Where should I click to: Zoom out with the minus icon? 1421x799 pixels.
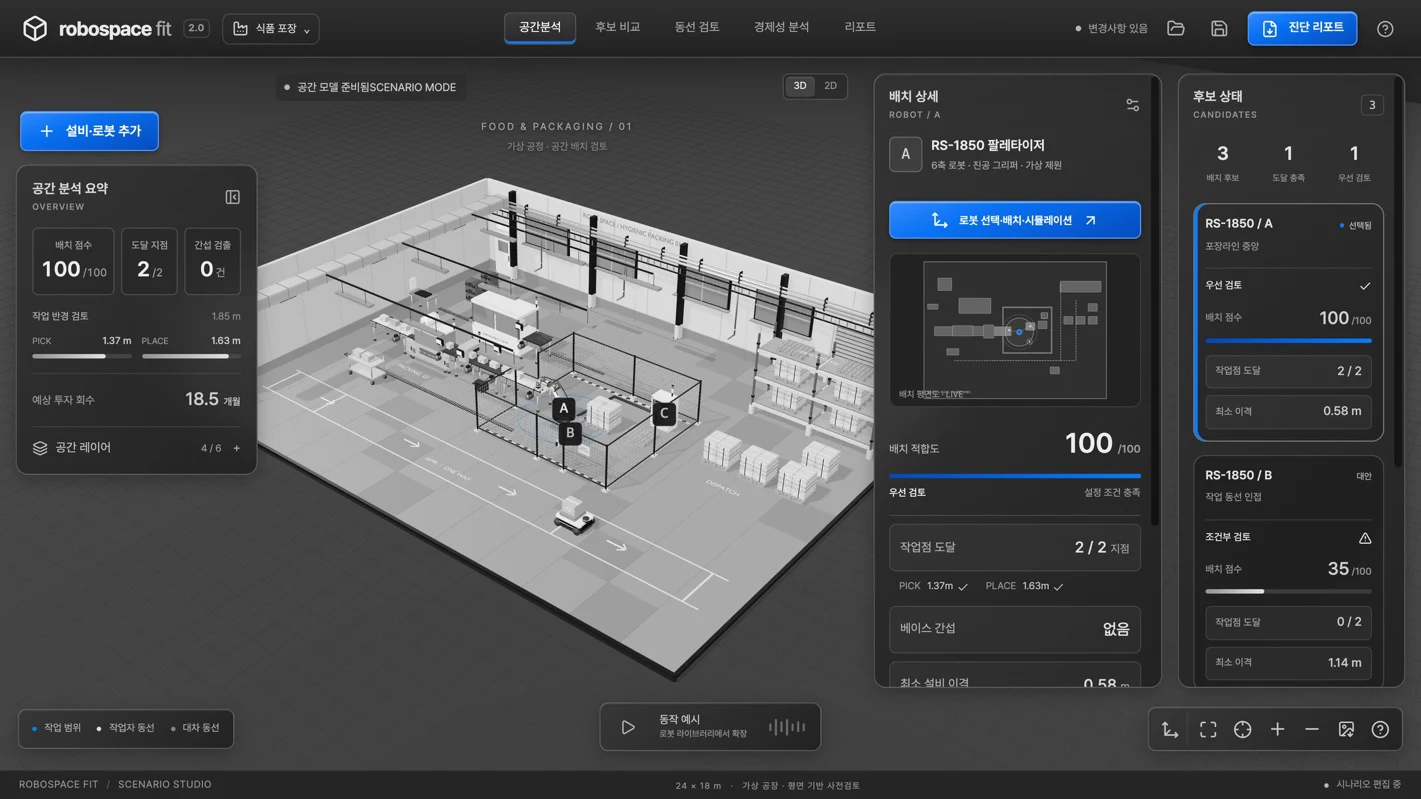click(1312, 730)
